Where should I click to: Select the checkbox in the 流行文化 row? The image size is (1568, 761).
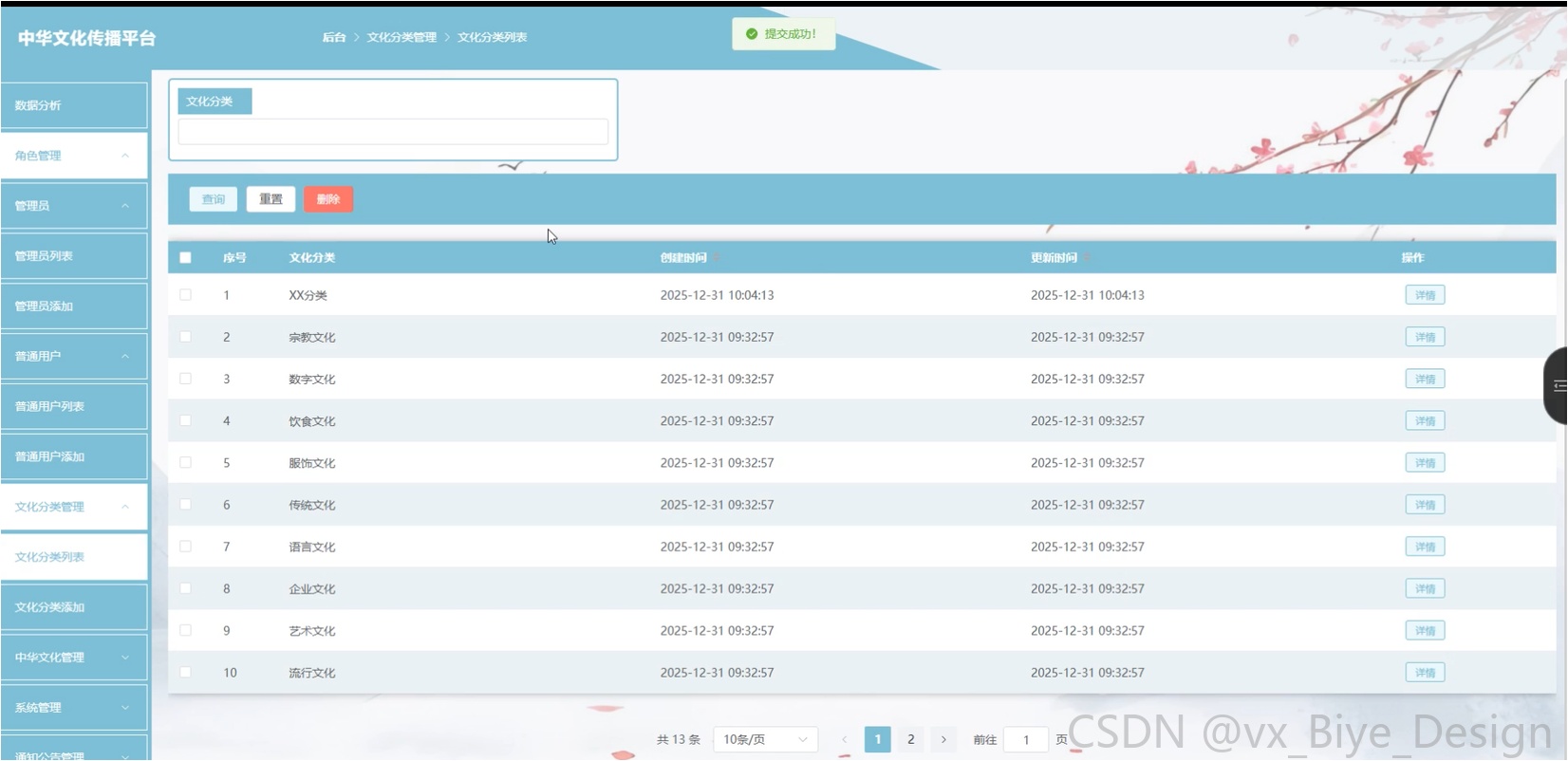click(x=185, y=672)
